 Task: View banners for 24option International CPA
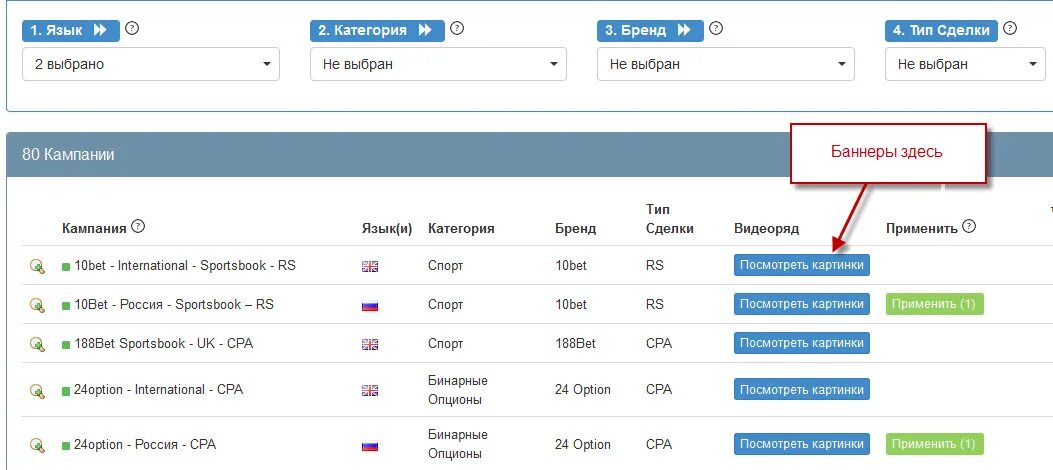(x=802, y=389)
